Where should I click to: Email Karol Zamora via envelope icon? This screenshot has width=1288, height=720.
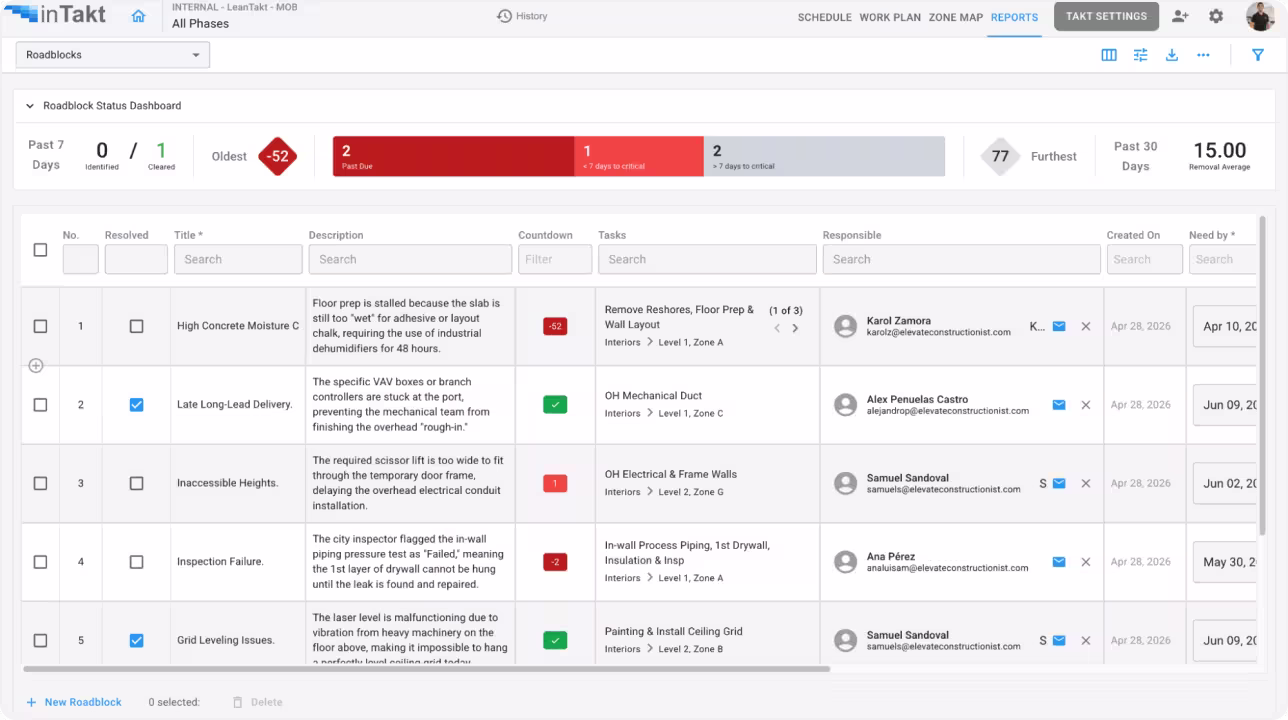(1059, 326)
